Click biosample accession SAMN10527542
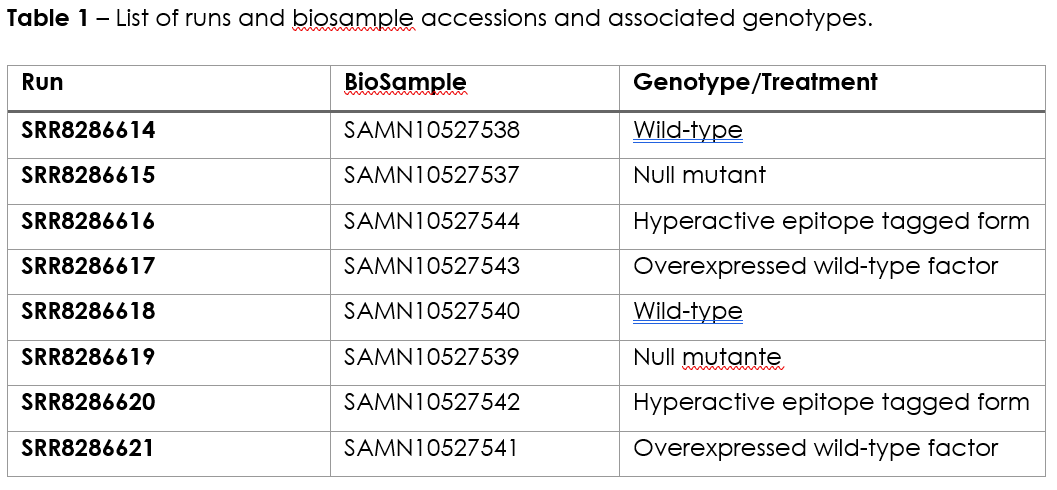1057x490 pixels. pos(432,402)
